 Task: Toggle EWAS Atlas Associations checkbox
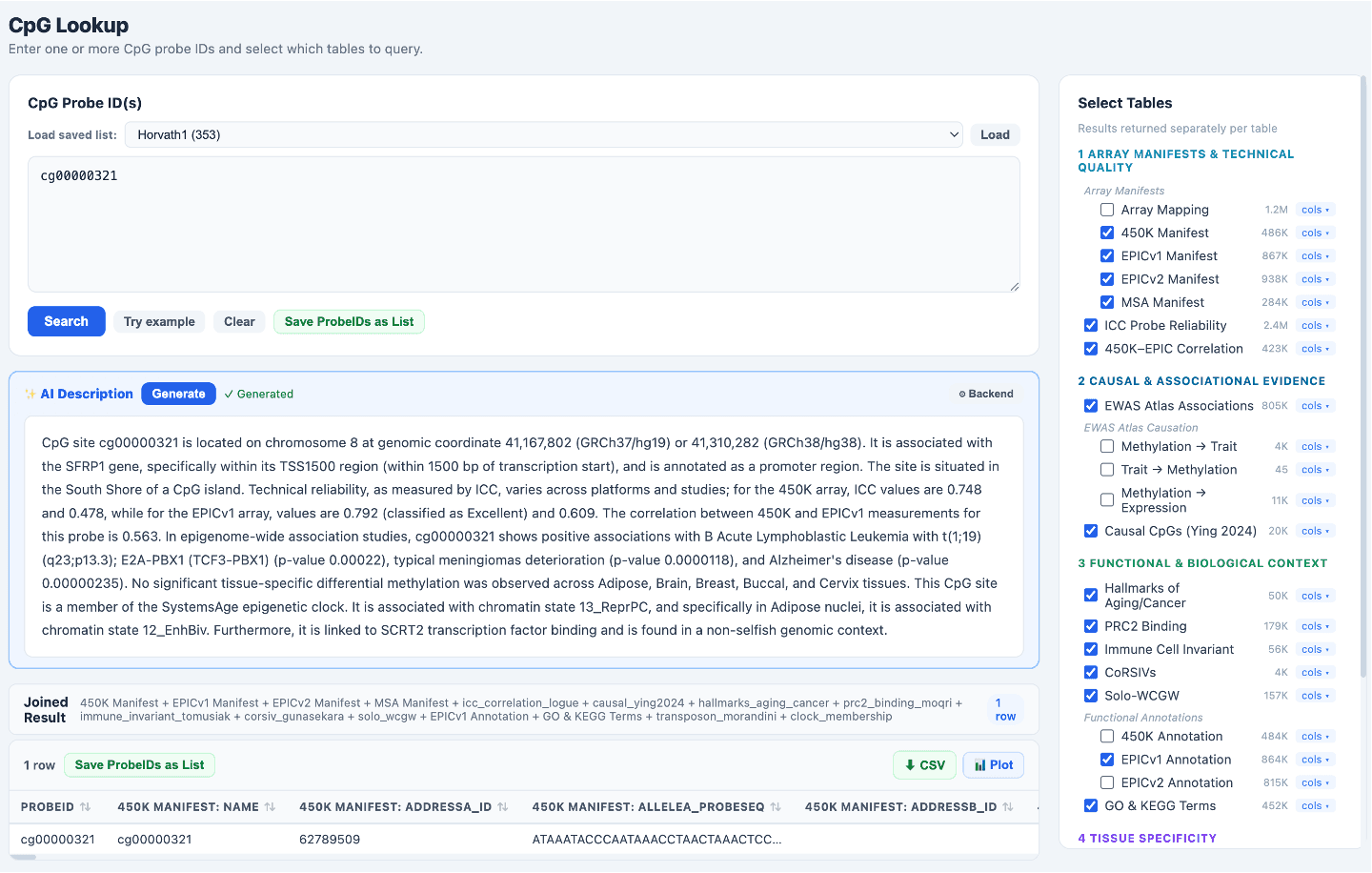1091,406
